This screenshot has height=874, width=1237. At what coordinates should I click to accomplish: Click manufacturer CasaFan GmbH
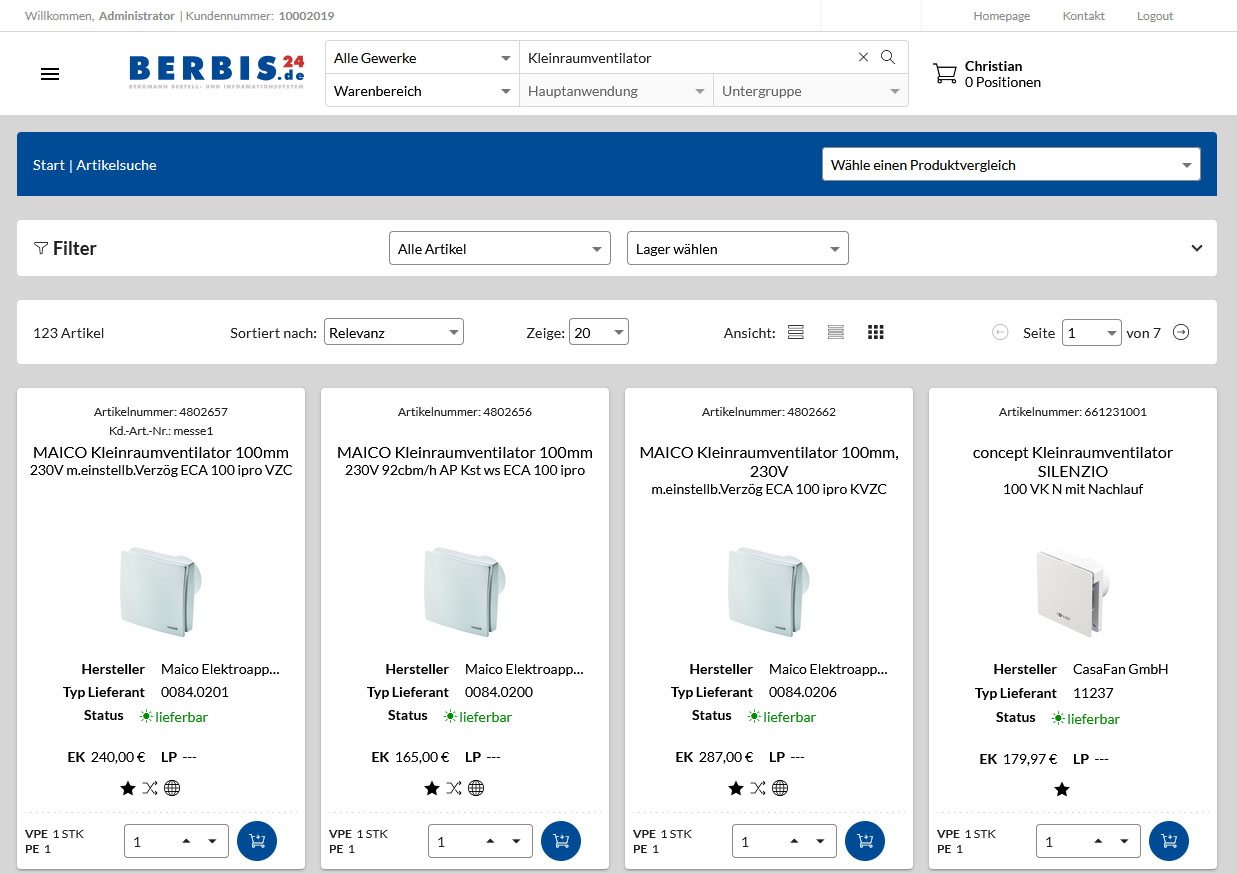1121,669
